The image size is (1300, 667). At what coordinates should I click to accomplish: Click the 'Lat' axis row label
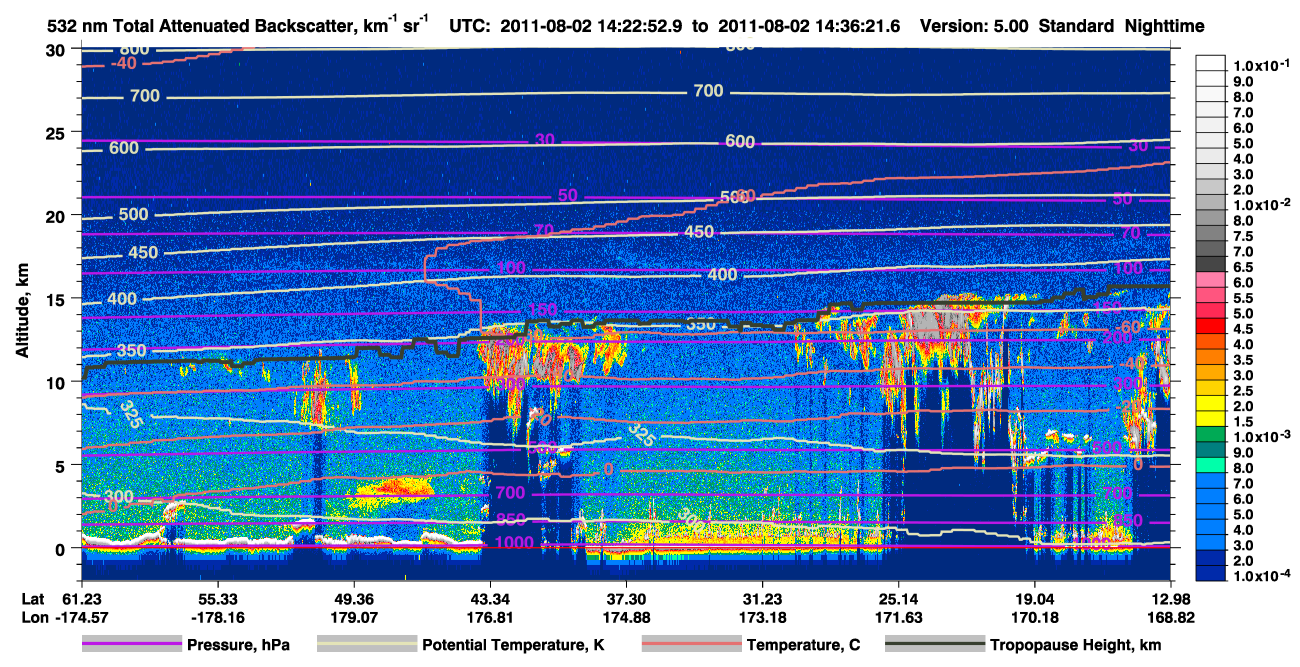pyautogui.click(x=32, y=598)
